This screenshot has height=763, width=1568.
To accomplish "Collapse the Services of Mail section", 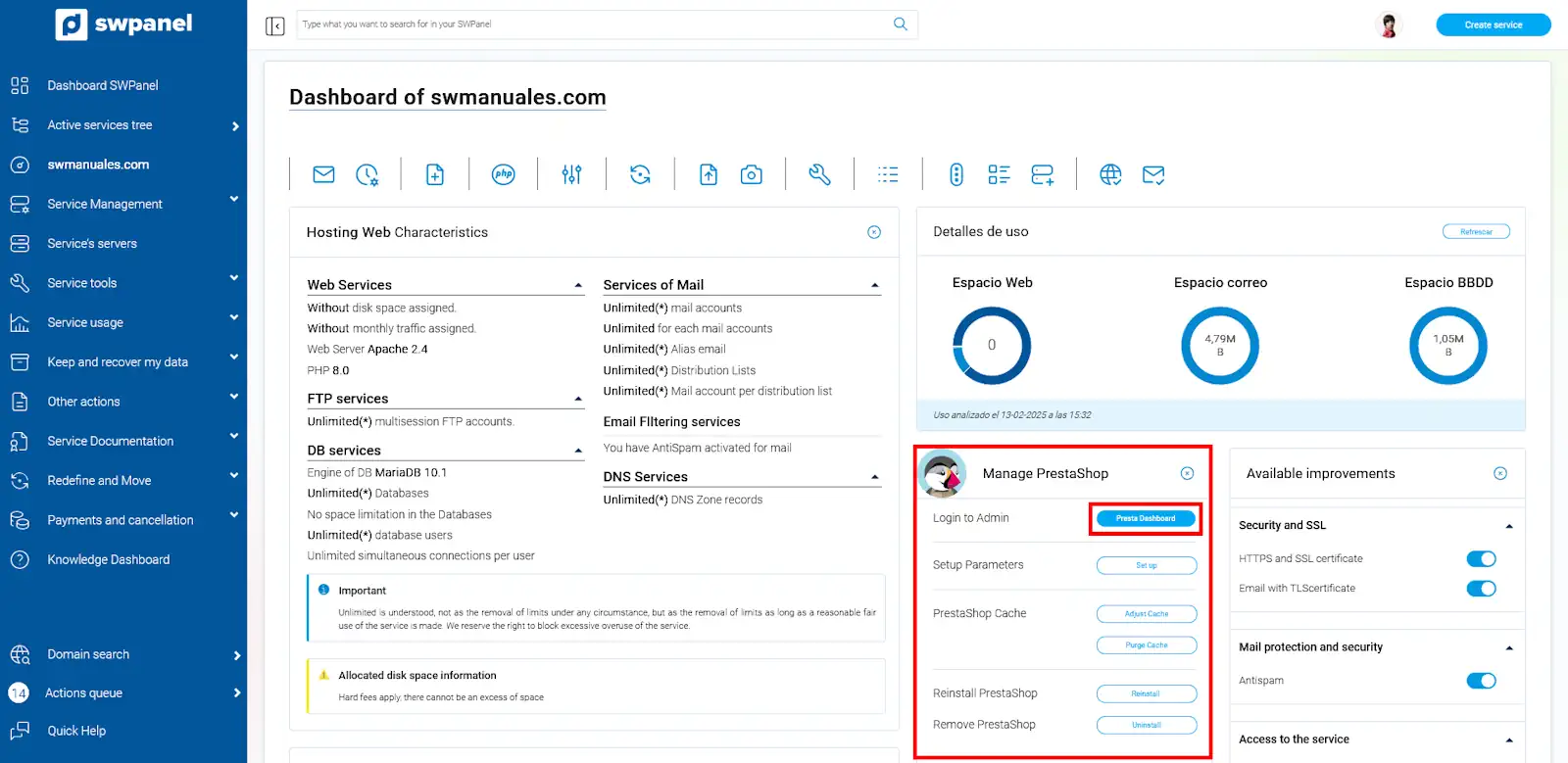I will tap(875, 286).
